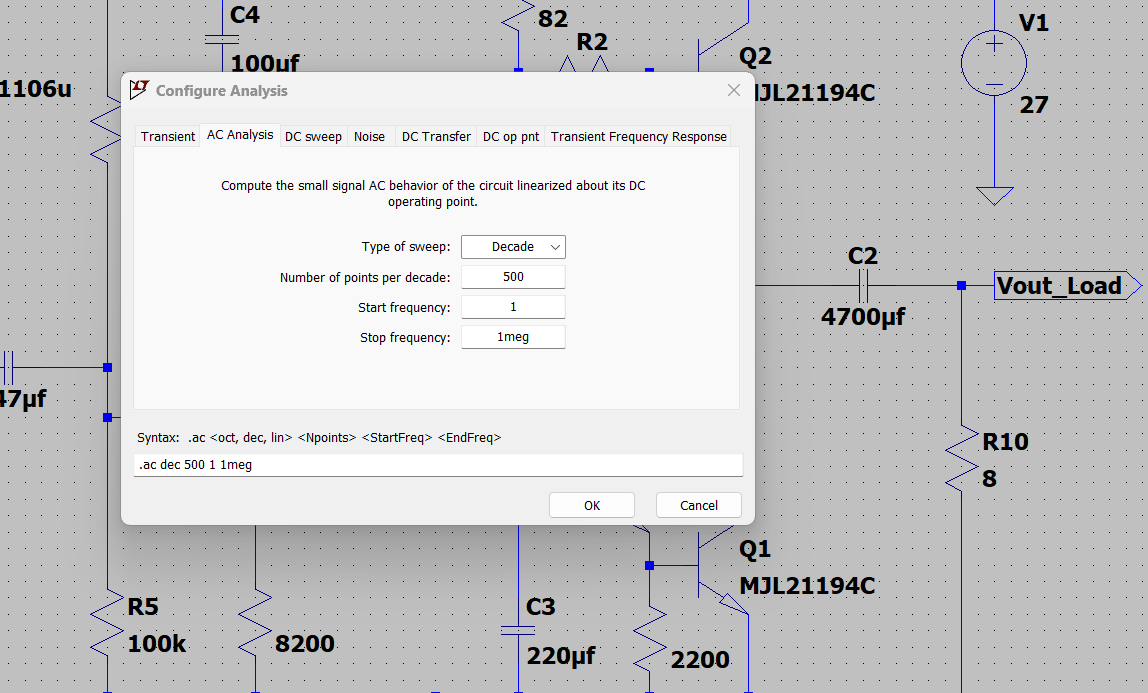
Task: Click the C2 capacitor label
Action: point(862,256)
